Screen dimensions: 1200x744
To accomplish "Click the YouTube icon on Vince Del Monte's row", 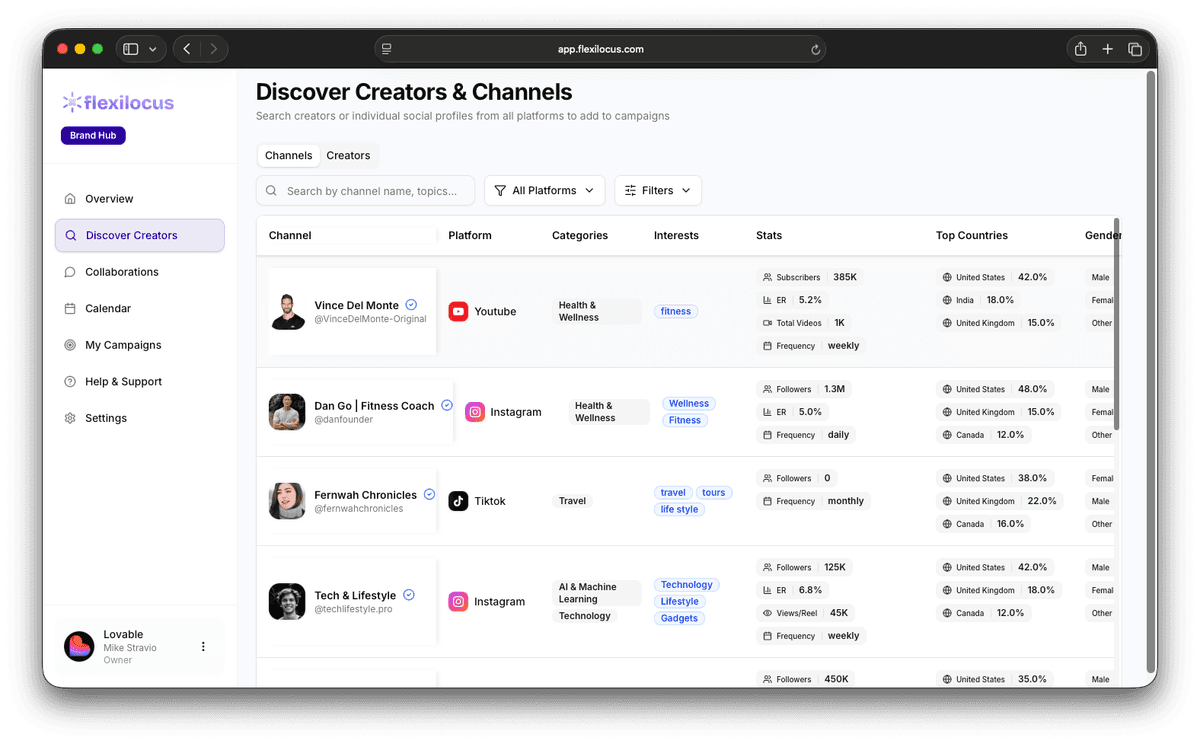I will coord(457,311).
